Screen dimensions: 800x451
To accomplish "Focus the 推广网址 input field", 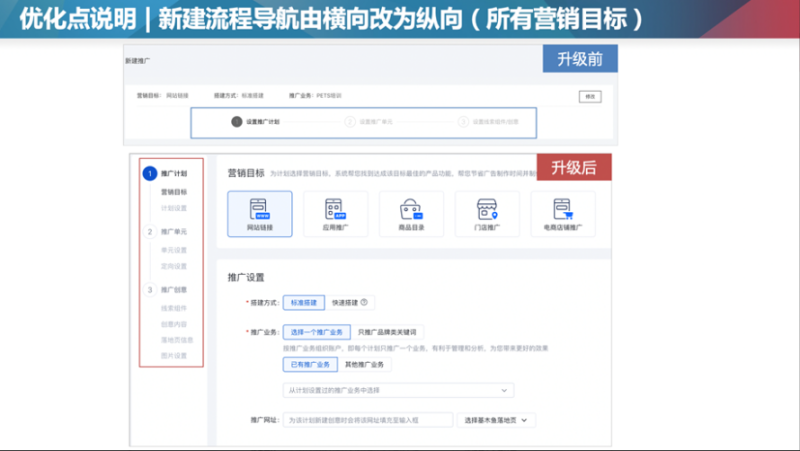I will 368,420.
